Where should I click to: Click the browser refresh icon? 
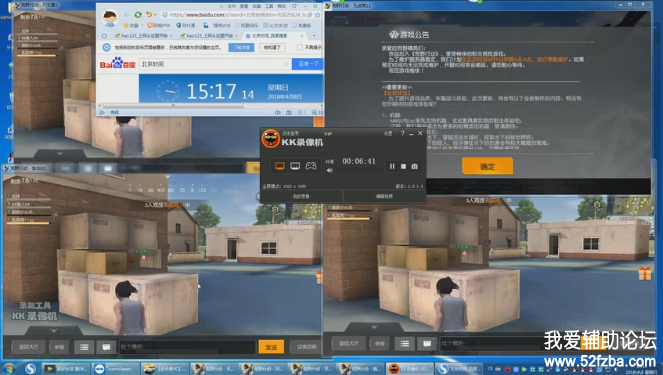(138, 15)
